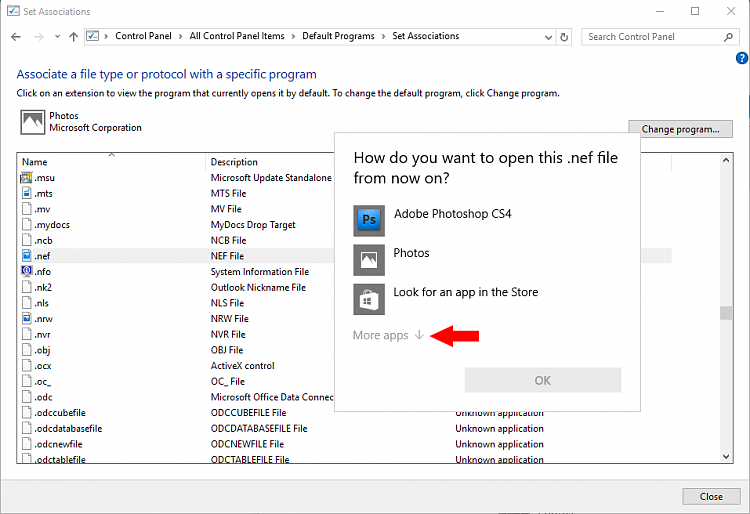The width and height of the screenshot is (750, 514).
Task: Choose Look for an app in the Store
Action: [x=465, y=292]
